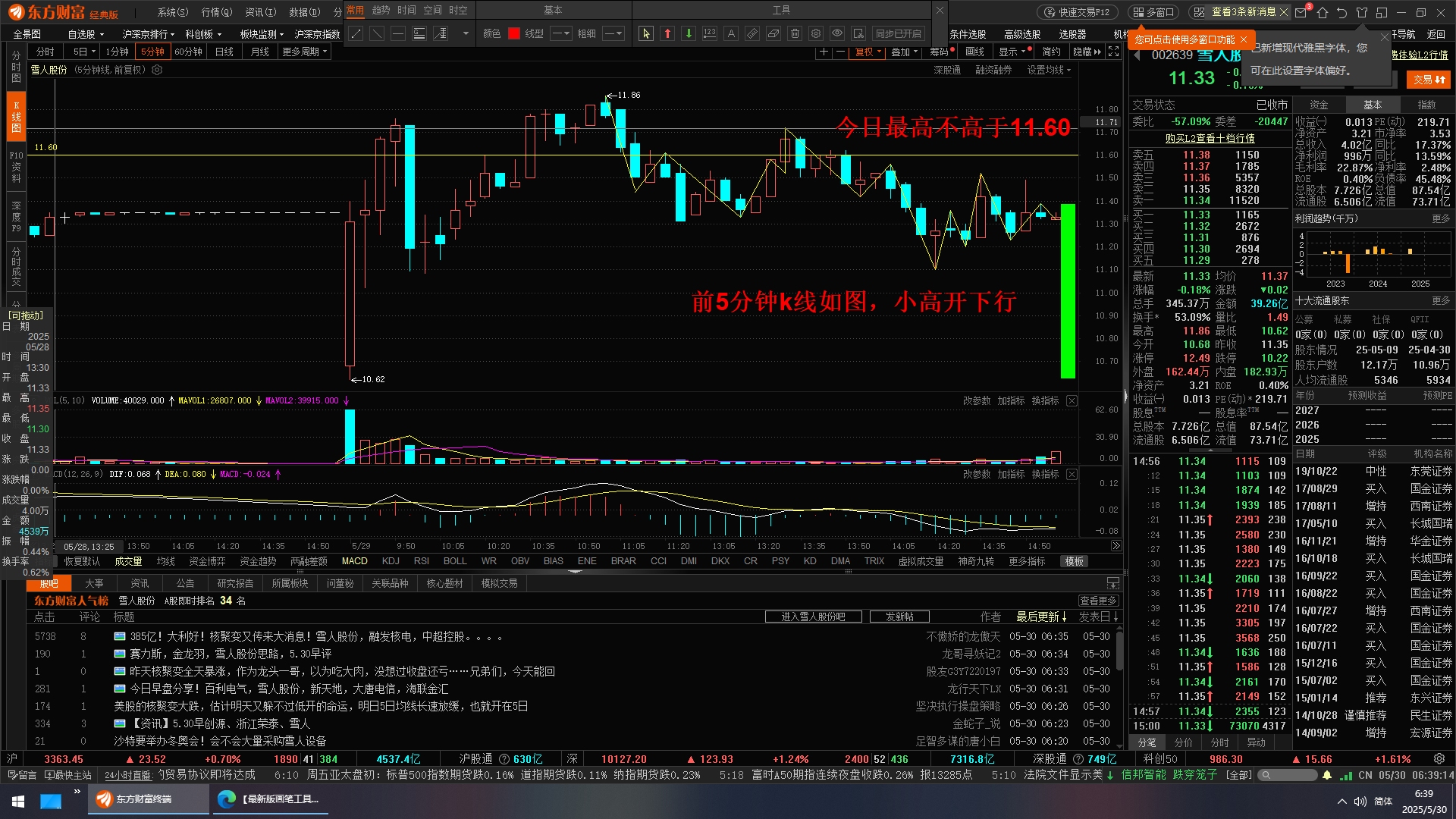Click the bell notification icon in status bar

1327,775
